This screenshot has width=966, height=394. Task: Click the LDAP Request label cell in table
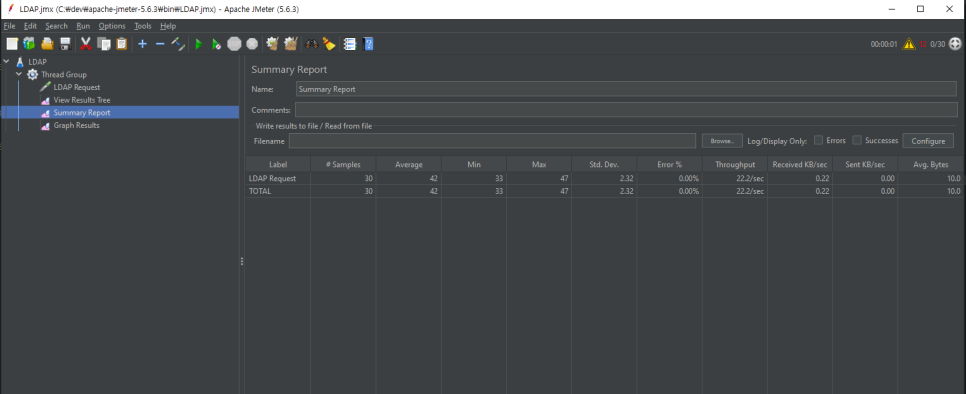278,179
